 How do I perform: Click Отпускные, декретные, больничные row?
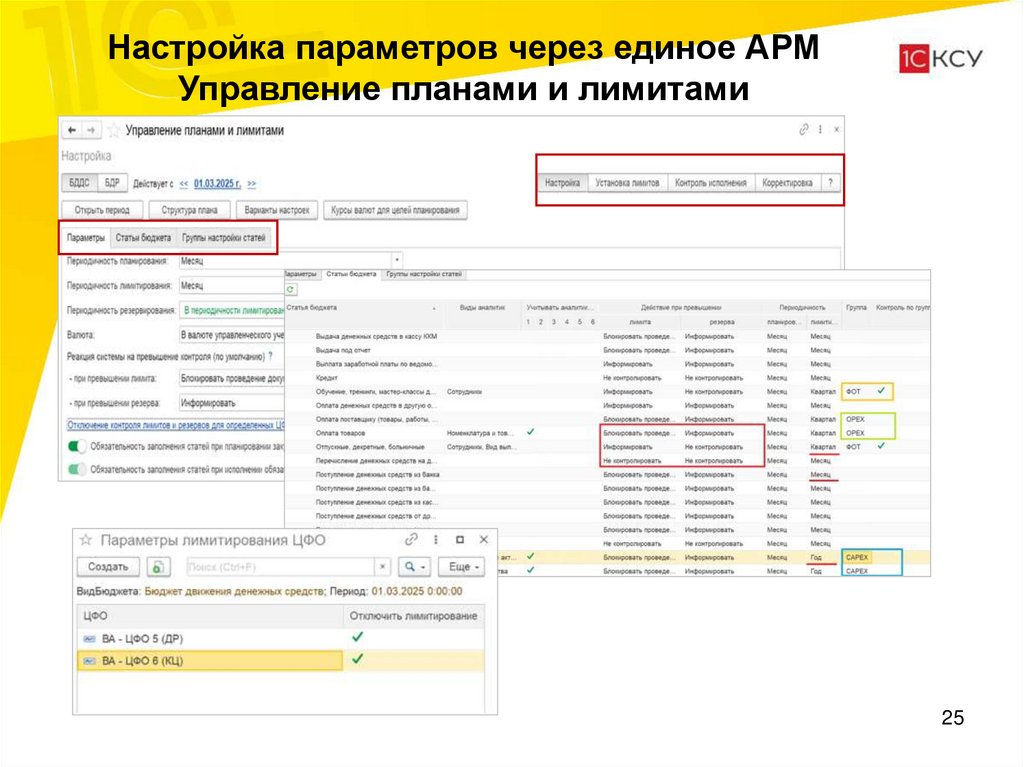tap(607, 447)
